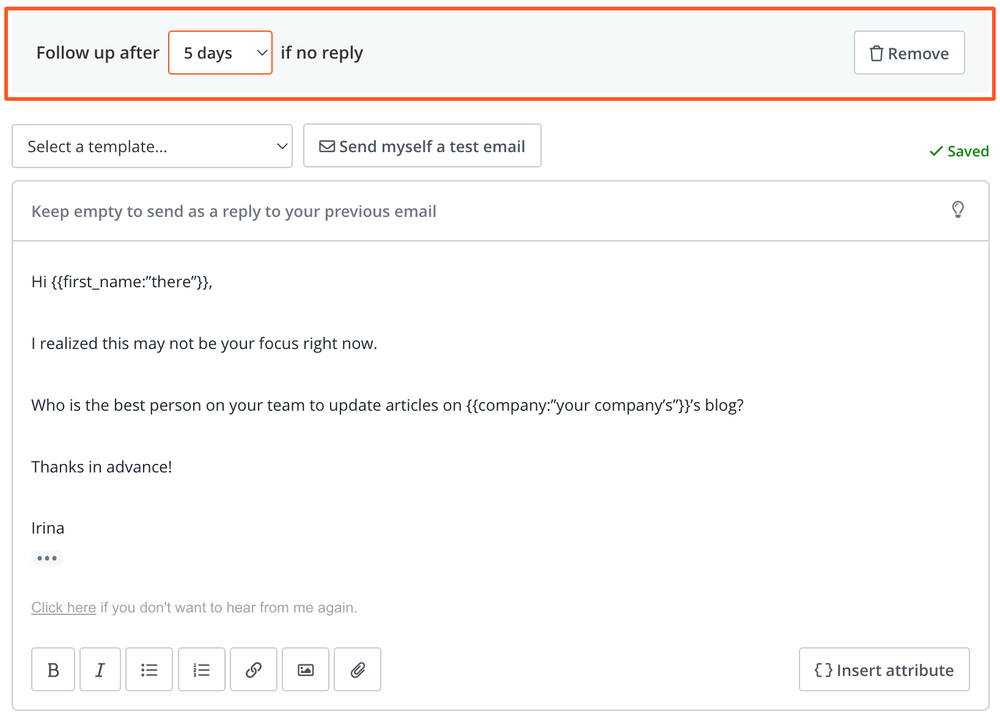Toggle italic formatting in the editor
The height and width of the screenshot is (720, 1000).
(100, 669)
